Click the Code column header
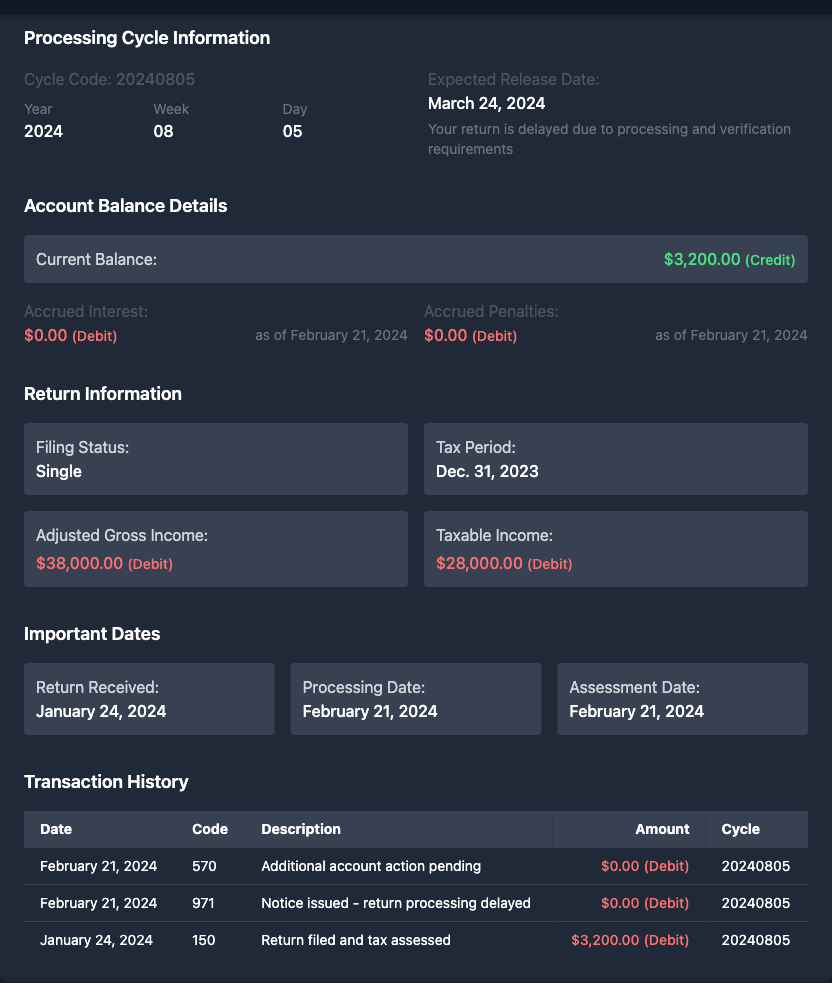 pos(210,829)
